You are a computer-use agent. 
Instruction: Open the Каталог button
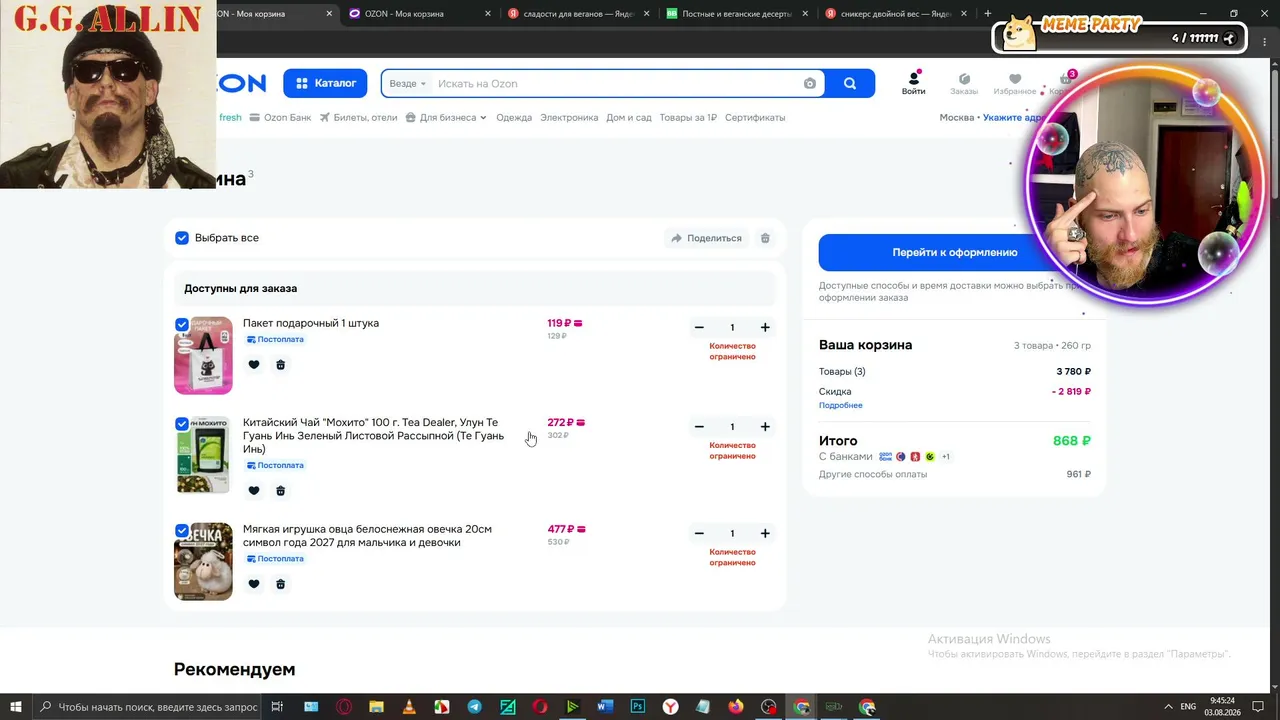[325, 84]
